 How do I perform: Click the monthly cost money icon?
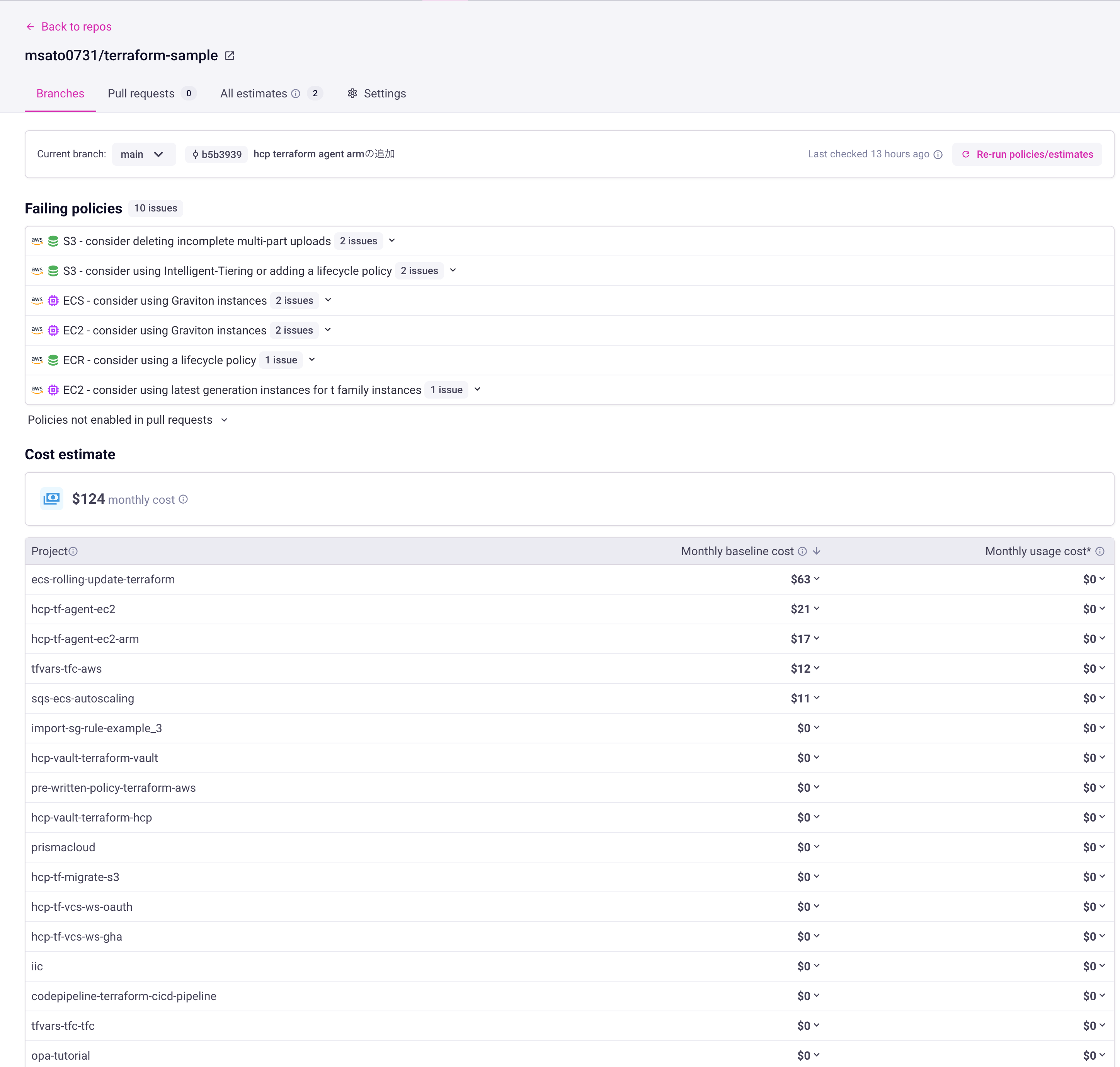click(x=52, y=499)
